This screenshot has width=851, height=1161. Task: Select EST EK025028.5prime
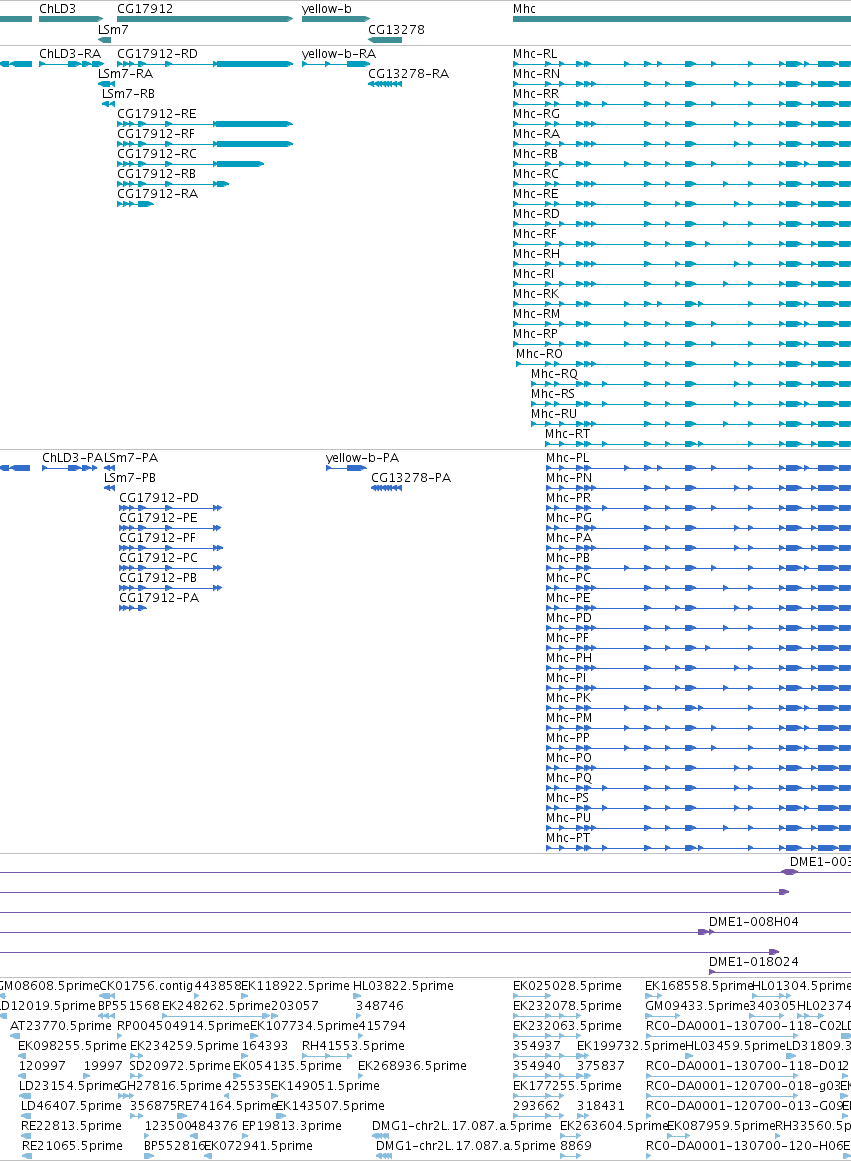pyautogui.click(x=567, y=986)
